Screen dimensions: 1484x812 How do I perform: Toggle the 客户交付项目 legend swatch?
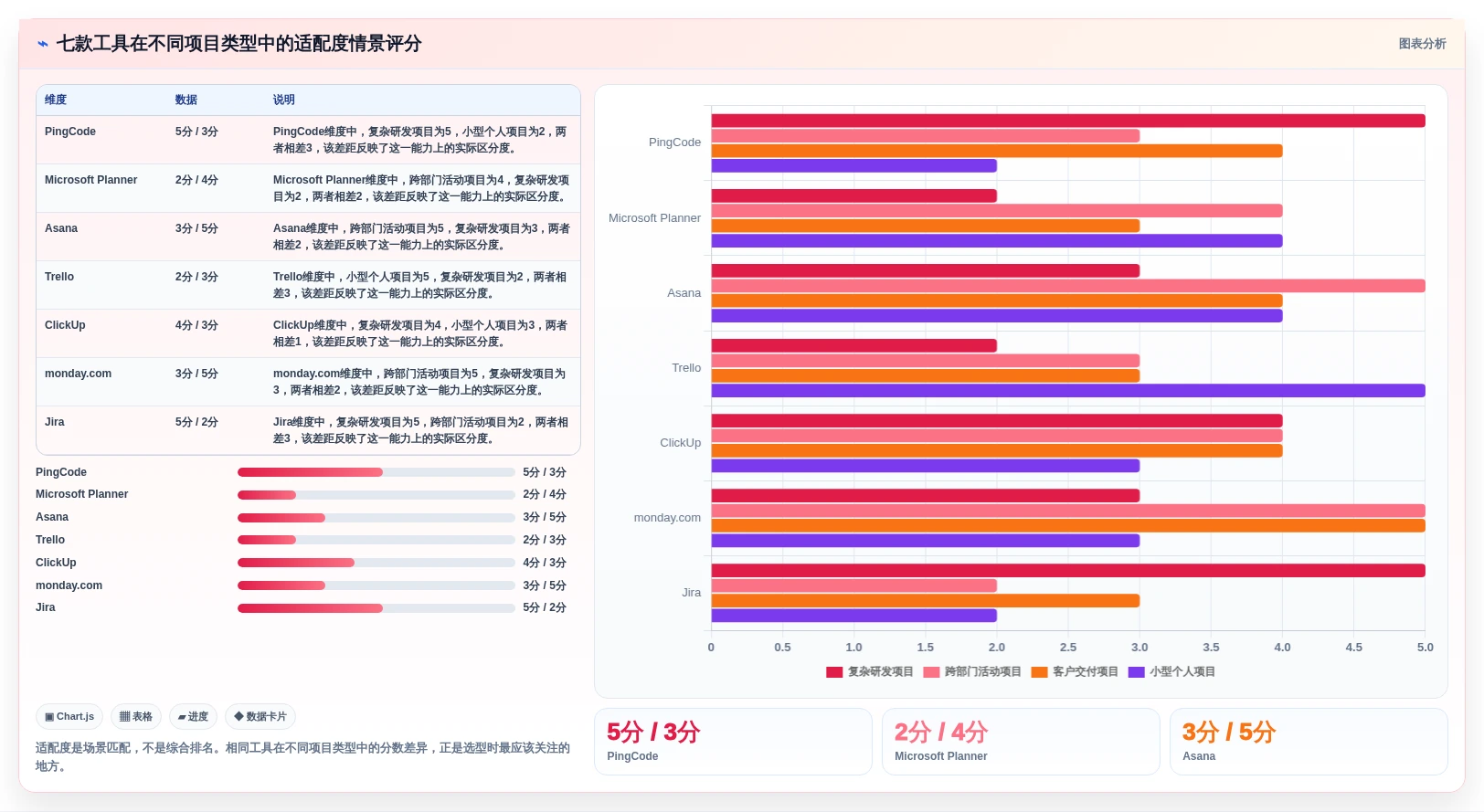click(1039, 672)
